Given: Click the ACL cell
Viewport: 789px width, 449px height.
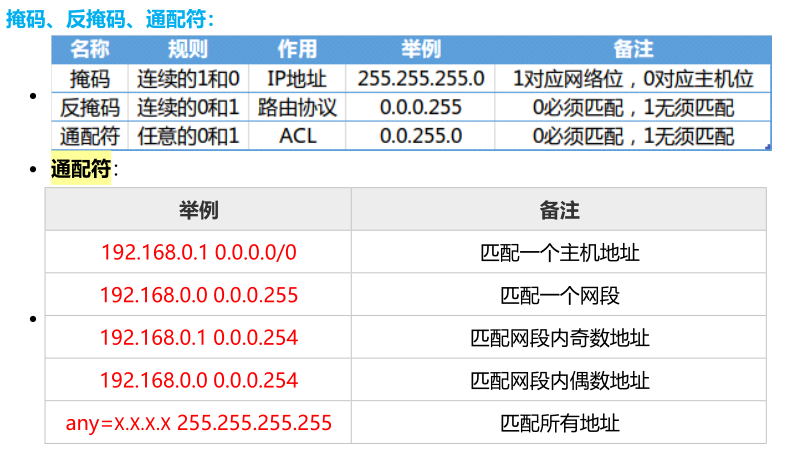Looking at the screenshot, I should click(298, 136).
